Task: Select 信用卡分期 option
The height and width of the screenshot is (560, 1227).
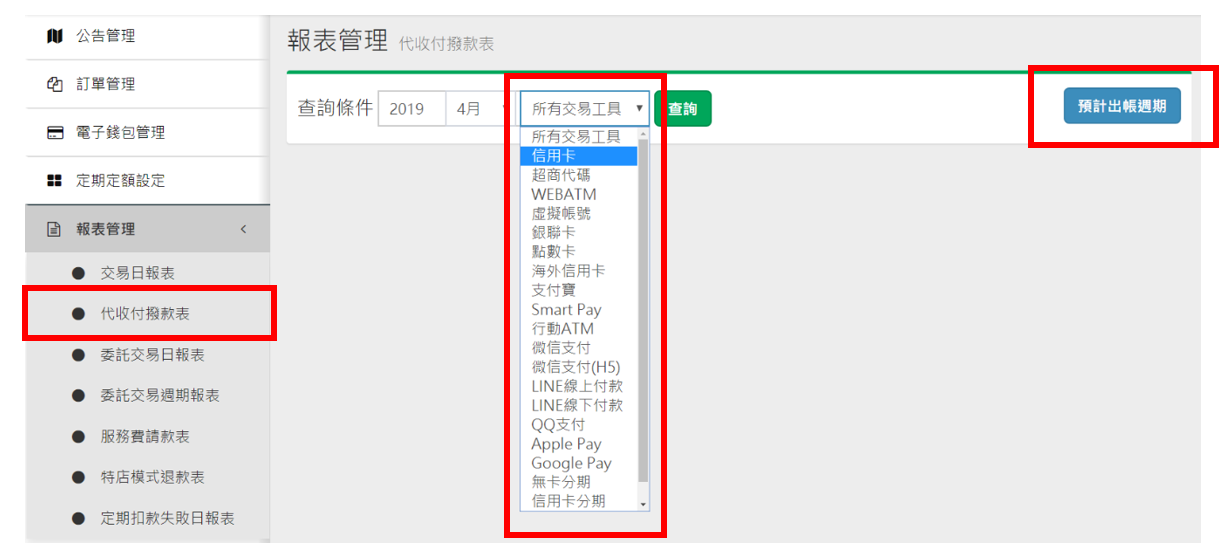Action: click(578, 501)
